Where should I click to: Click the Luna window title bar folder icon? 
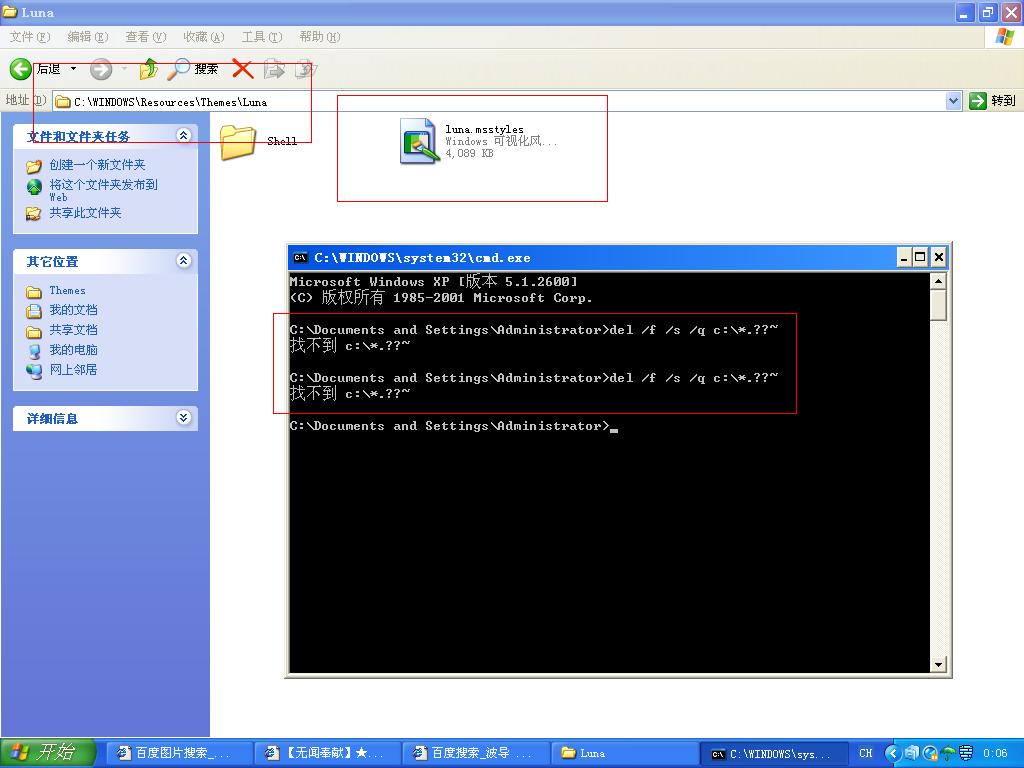10,12
